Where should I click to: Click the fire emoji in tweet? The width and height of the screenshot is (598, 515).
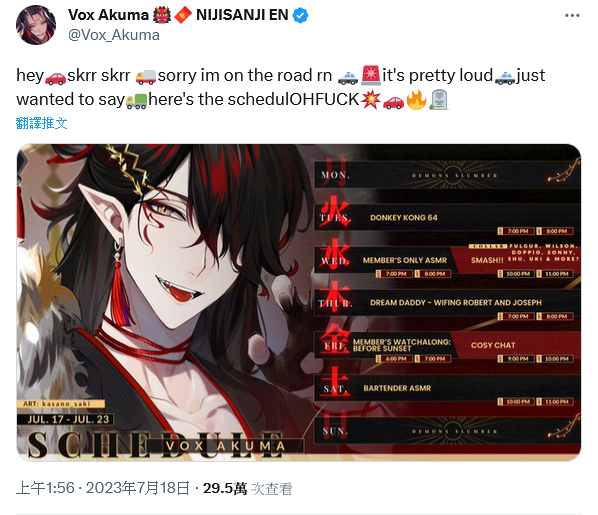[x=416, y=100]
